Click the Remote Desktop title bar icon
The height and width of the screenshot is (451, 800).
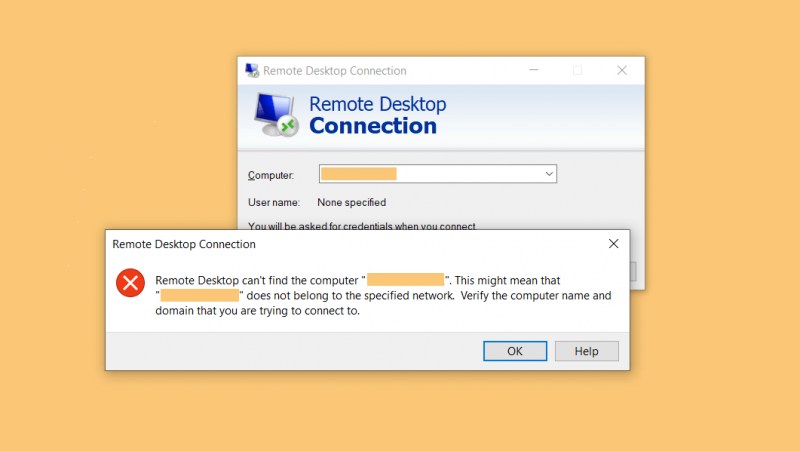(252, 70)
